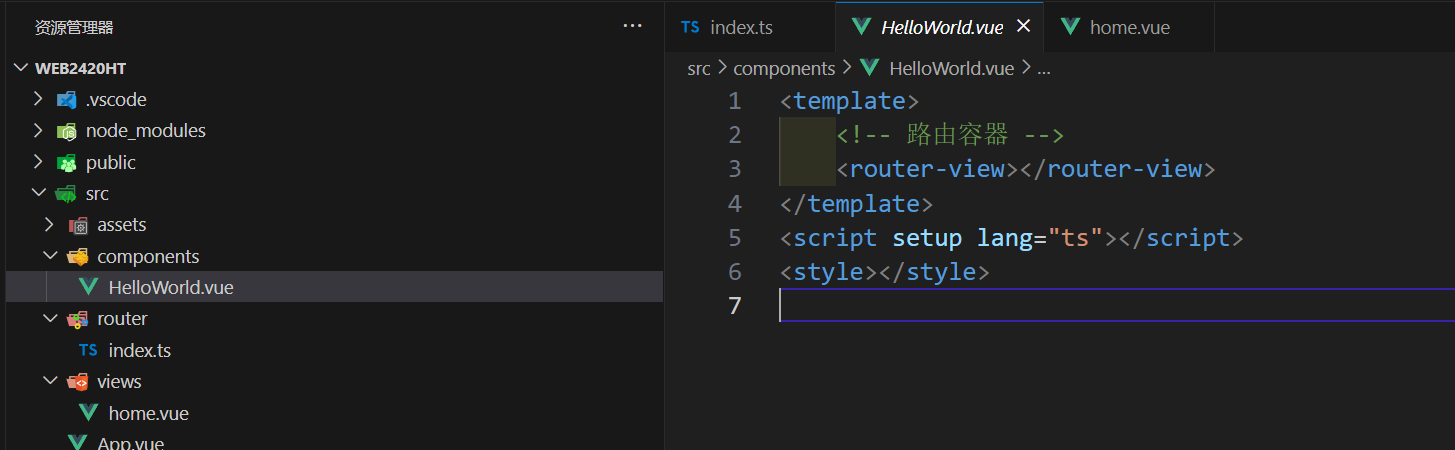The width and height of the screenshot is (1455, 450).
Task: Click the script setup lang code line
Action: click(1011, 238)
